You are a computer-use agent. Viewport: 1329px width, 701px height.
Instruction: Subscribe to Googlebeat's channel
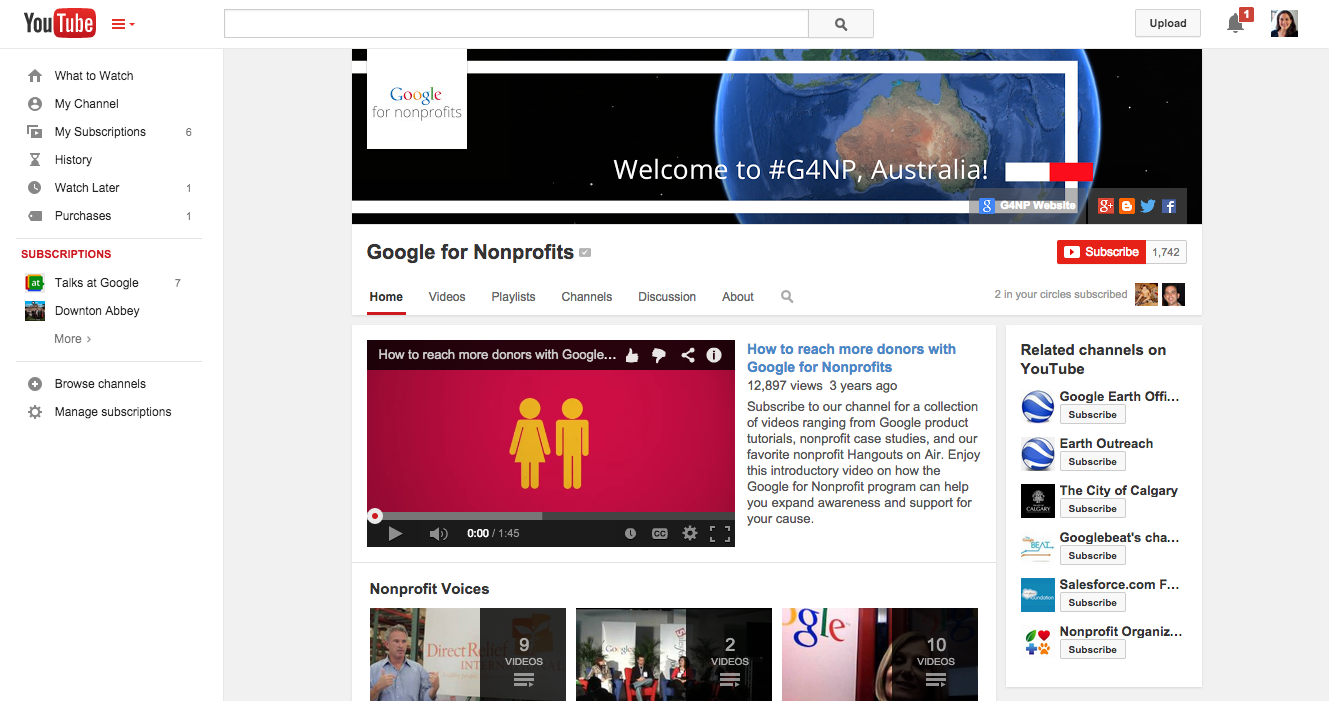pos(1093,555)
